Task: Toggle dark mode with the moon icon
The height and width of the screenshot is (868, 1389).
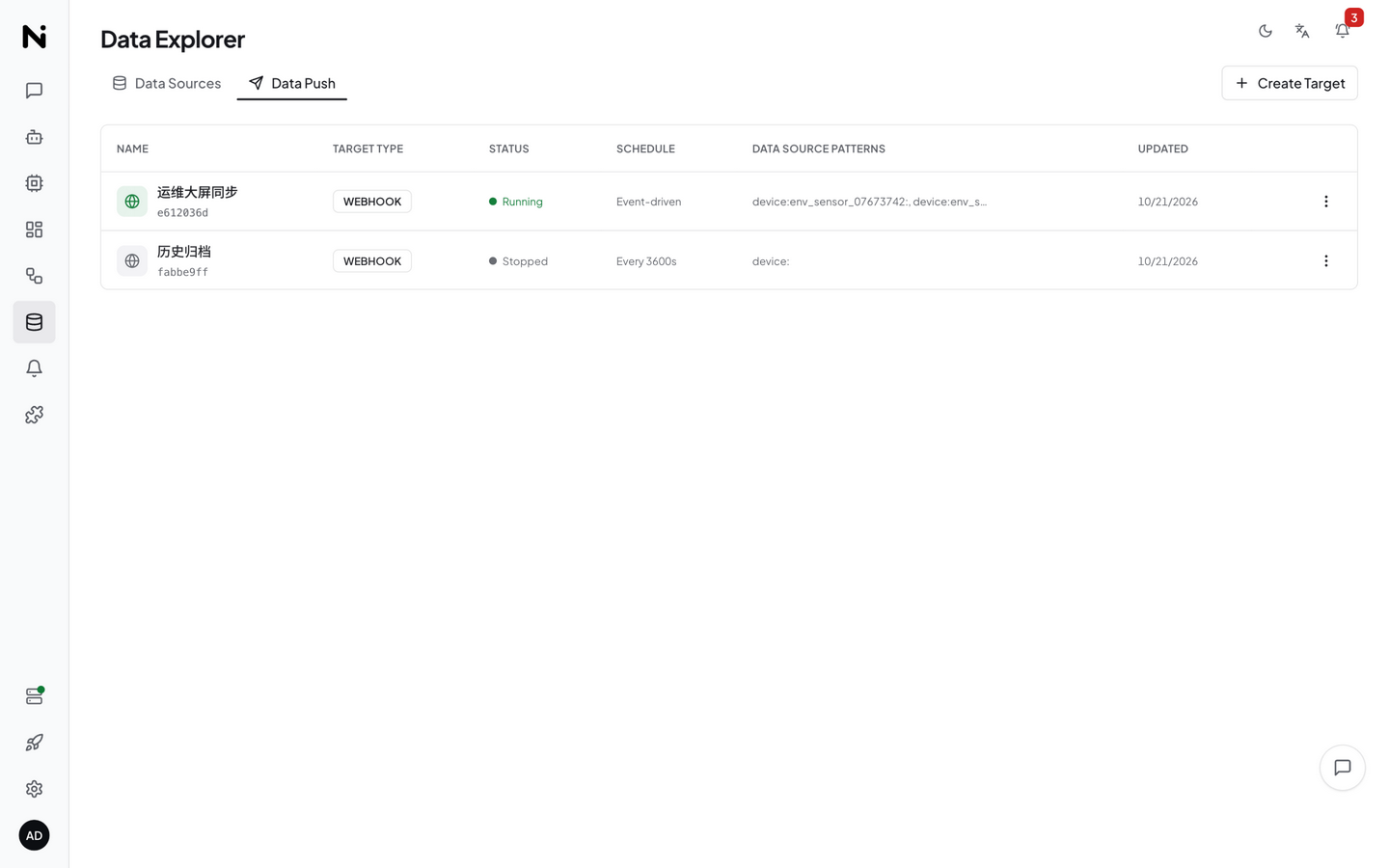Action: coord(1266,31)
